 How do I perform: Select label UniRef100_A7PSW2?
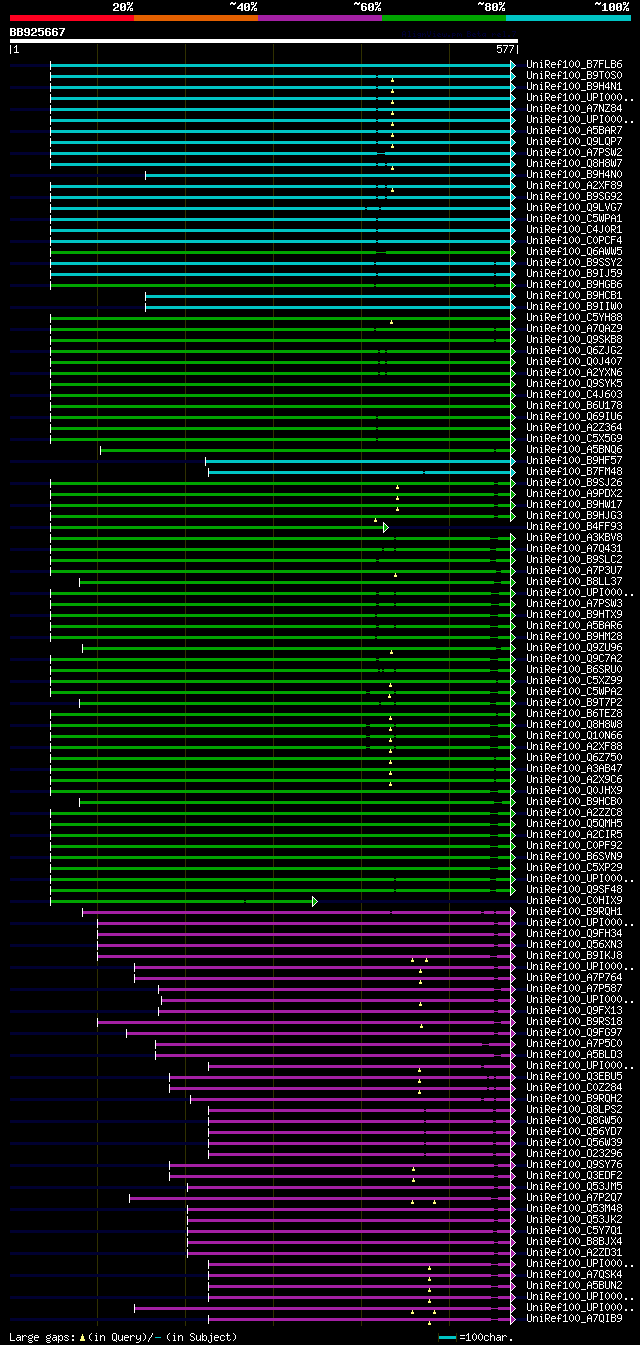pos(574,152)
